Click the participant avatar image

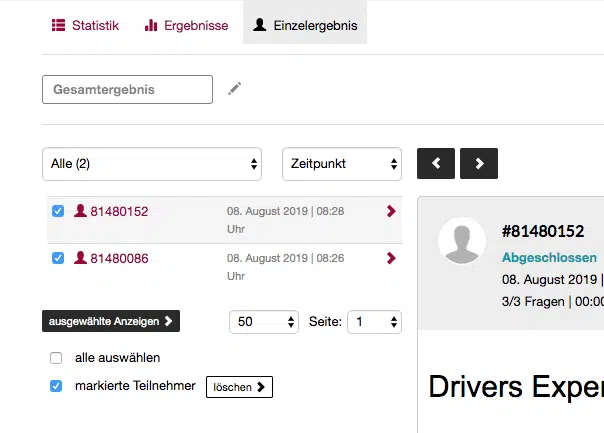click(461, 241)
